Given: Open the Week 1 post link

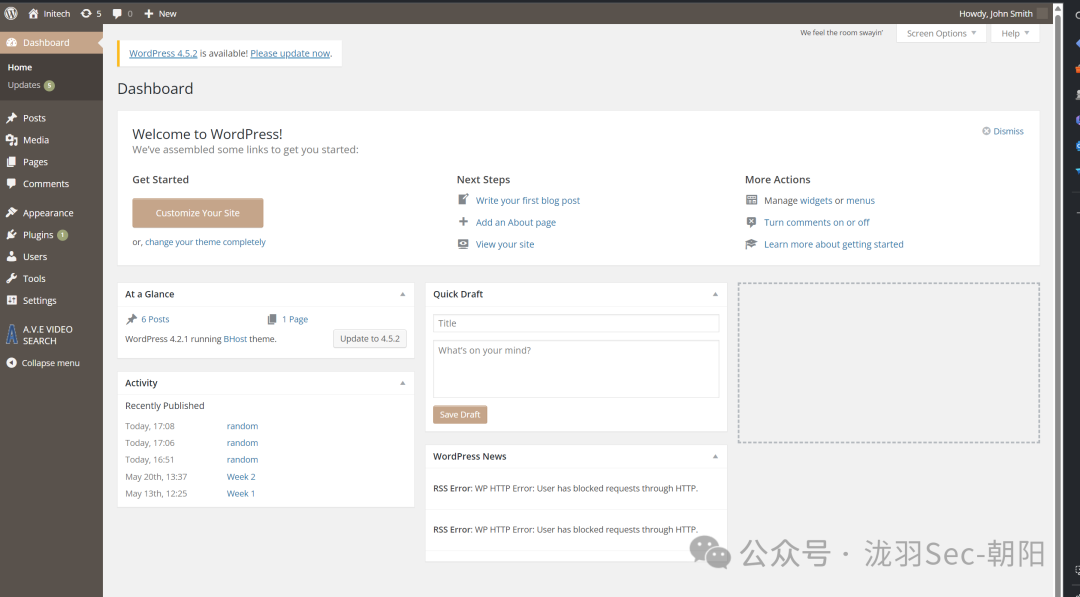Looking at the screenshot, I should coord(241,494).
